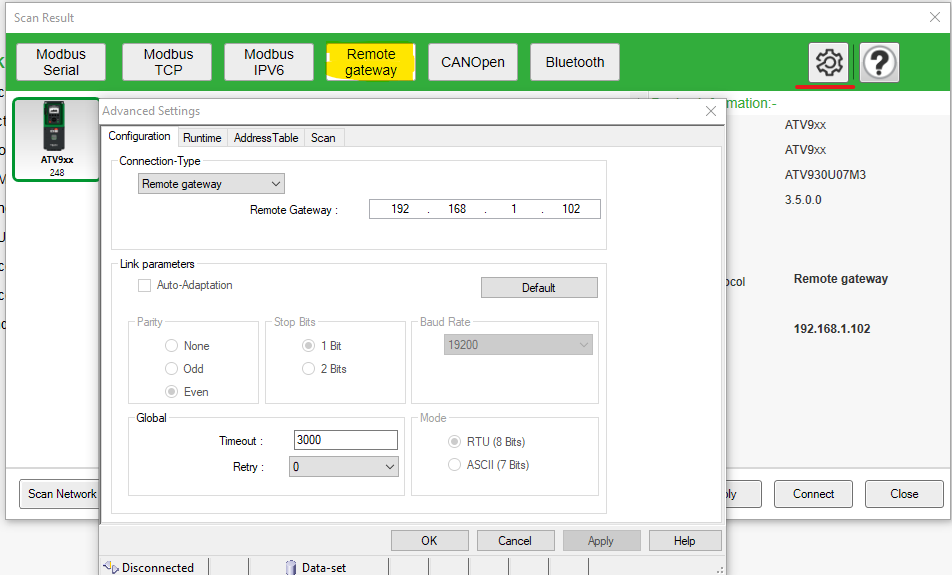Viewport: 952px width, 575px height.
Task: Select the Modbus Serial scan option
Action: point(61,62)
